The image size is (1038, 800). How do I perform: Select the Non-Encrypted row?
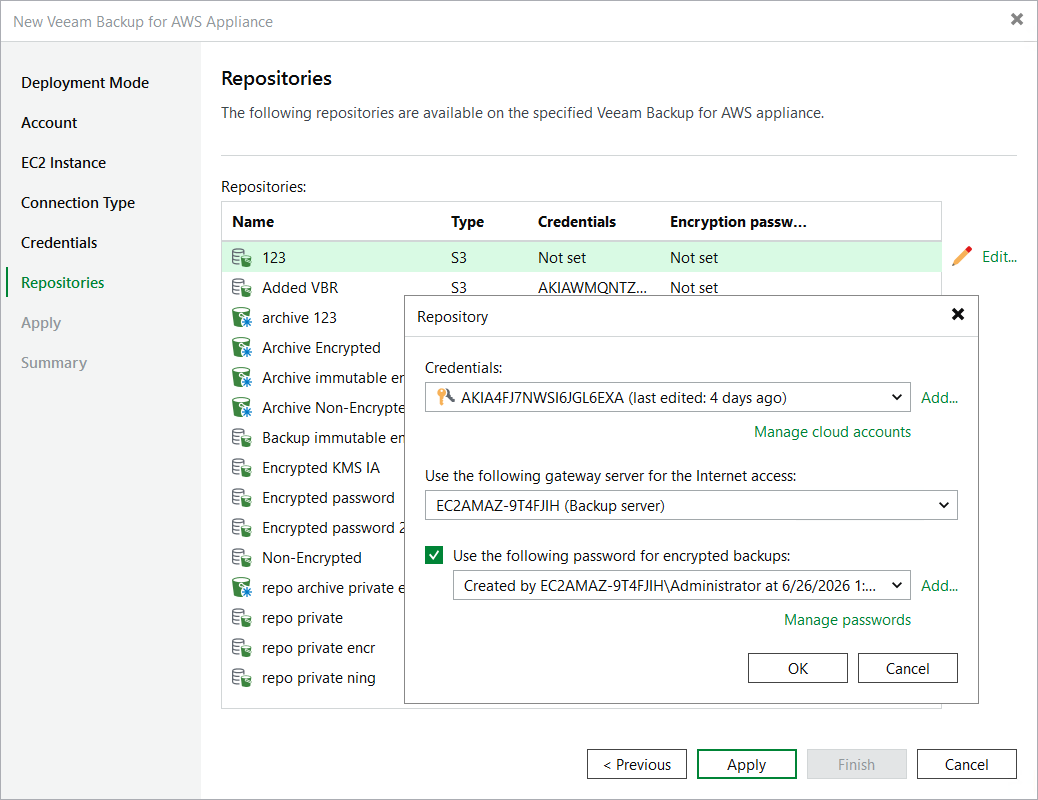(313, 558)
